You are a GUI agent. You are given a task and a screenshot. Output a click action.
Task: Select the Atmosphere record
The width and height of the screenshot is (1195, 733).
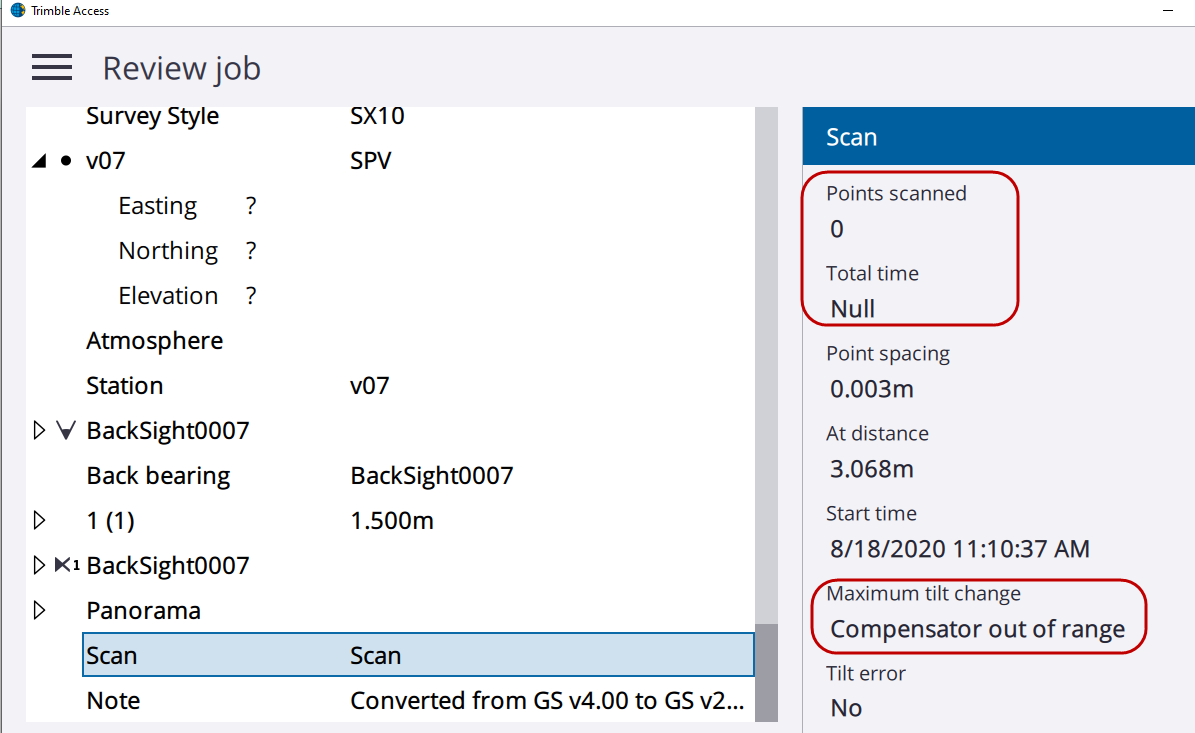pyautogui.click(x=154, y=341)
